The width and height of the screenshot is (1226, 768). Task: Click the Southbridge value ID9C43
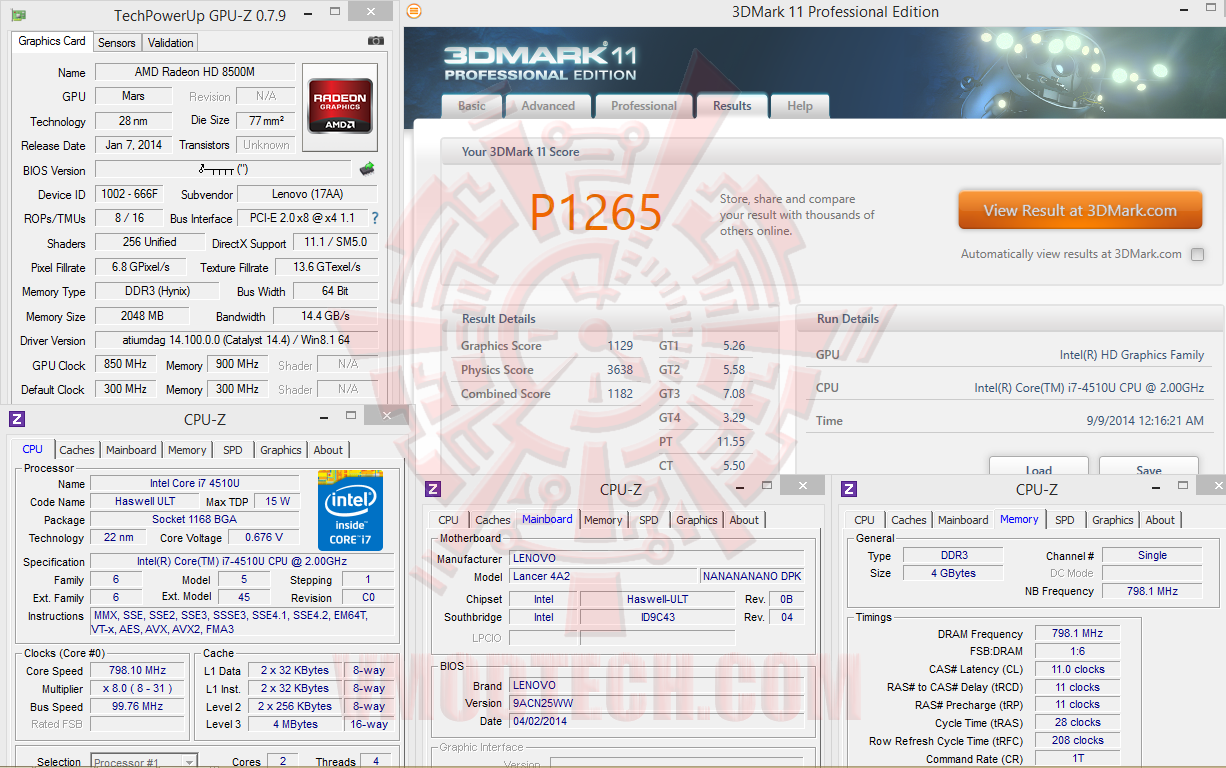657,617
